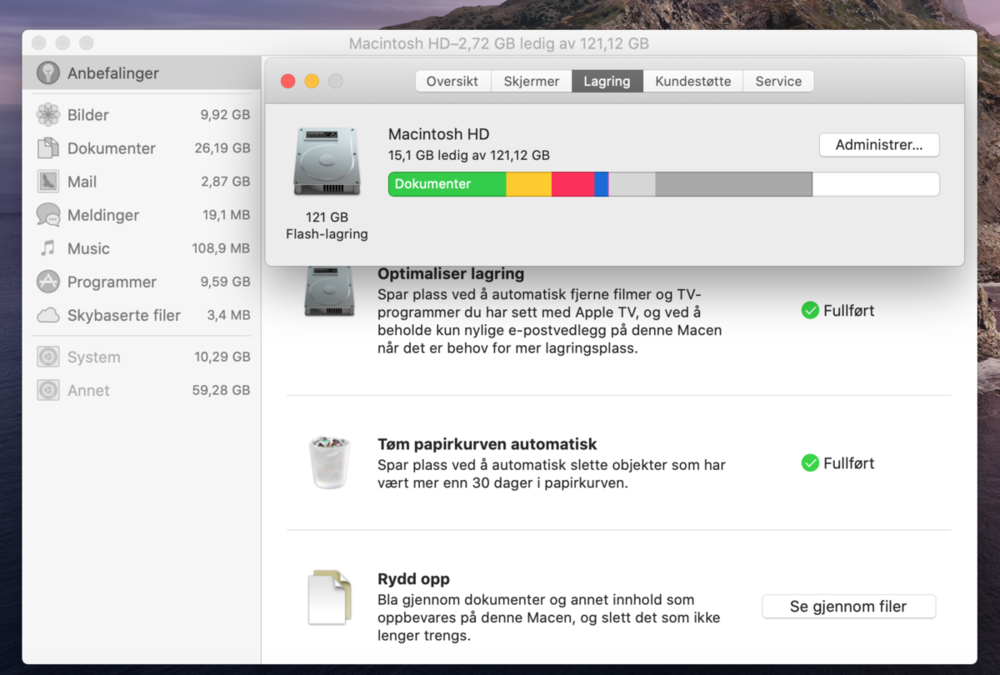
Task: Click the Optimaliser lagring hard drive icon
Action: (329, 291)
